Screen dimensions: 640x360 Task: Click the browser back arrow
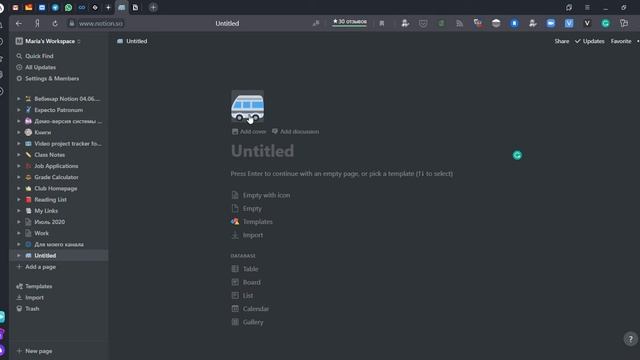19,23
